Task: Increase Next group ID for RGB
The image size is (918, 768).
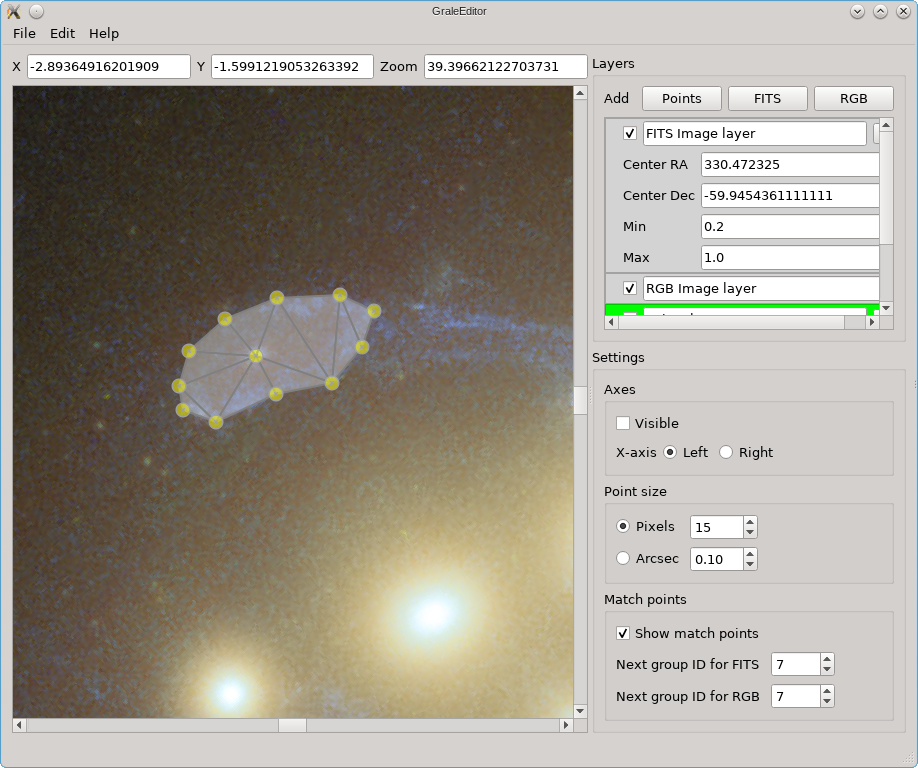Action: click(827, 691)
